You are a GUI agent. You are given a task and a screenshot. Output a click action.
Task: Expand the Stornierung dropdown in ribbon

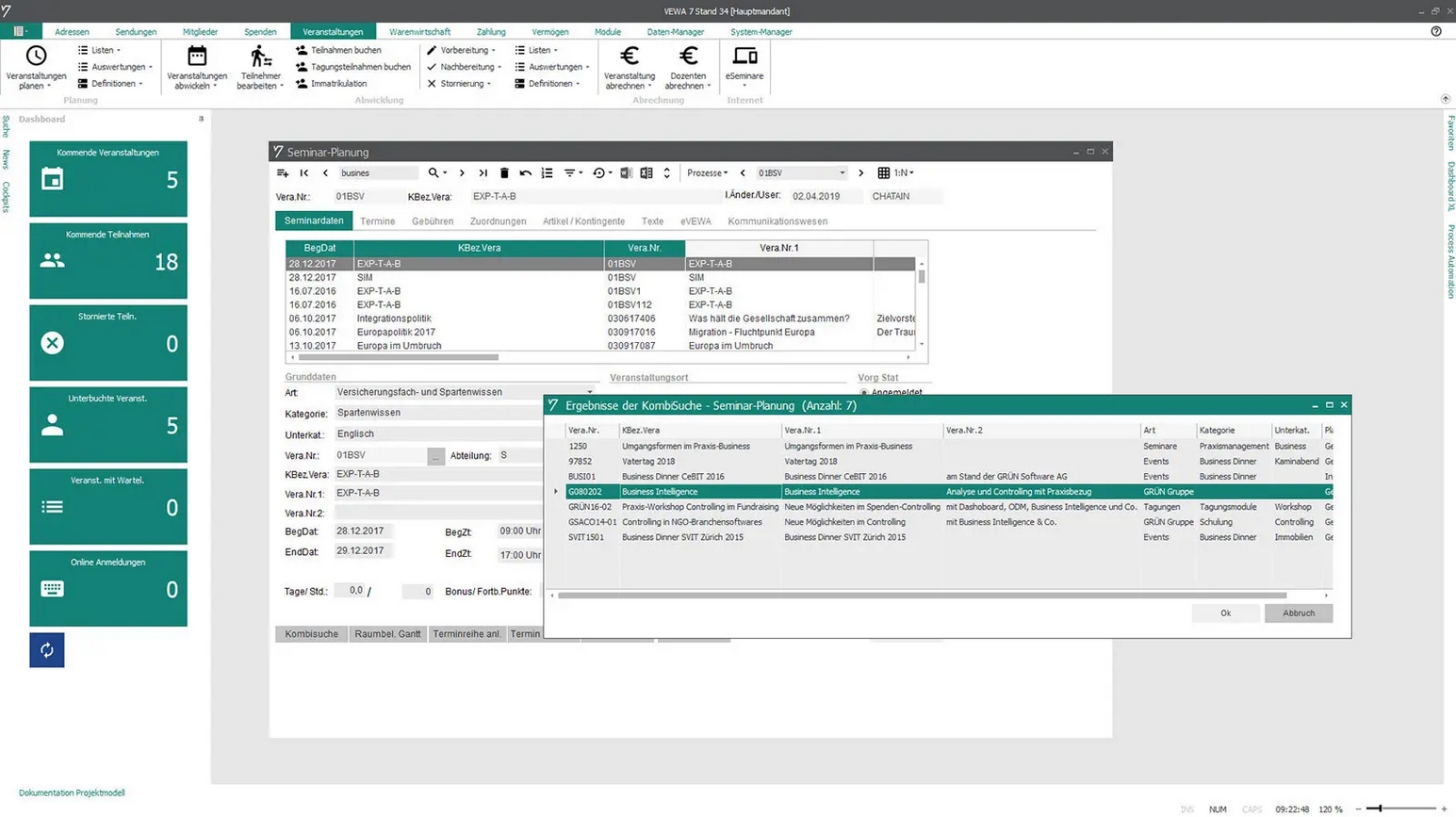(x=462, y=84)
